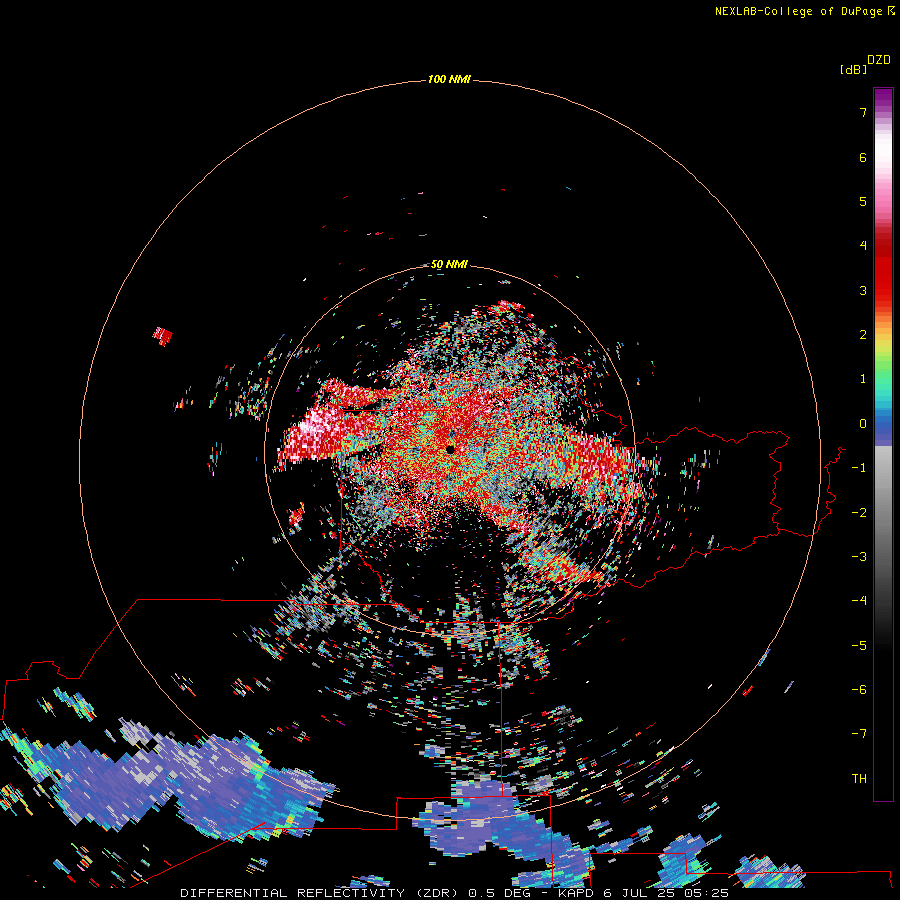Click the scale label 5
The height and width of the screenshot is (900, 900).
coord(863,201)
